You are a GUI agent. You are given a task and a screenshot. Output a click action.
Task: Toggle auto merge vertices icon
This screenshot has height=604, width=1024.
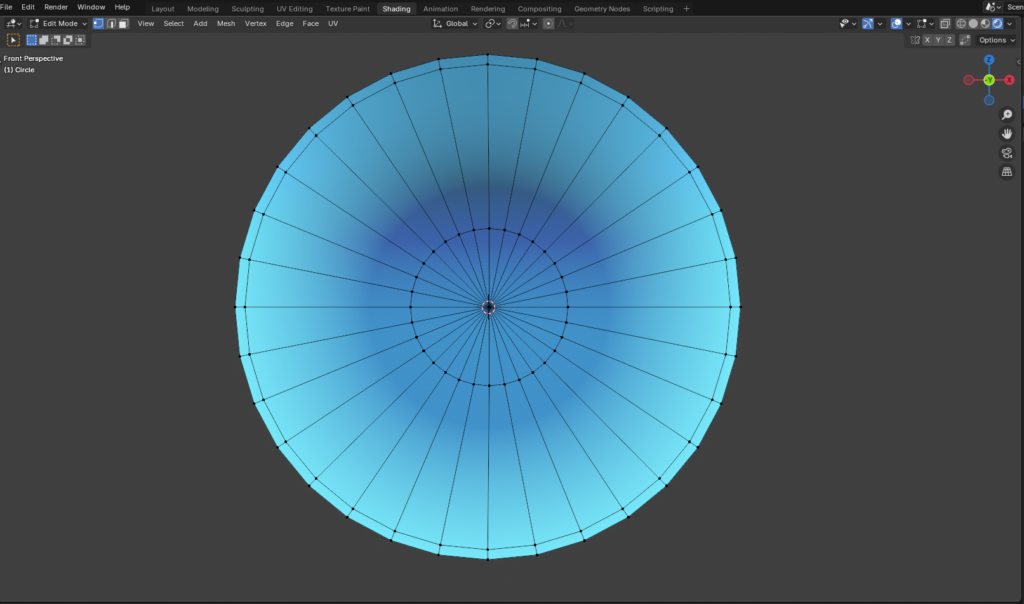tap(965, 40)
